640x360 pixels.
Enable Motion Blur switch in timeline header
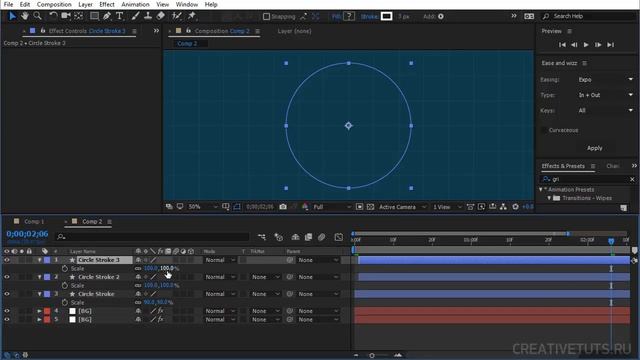pos(322,237)
